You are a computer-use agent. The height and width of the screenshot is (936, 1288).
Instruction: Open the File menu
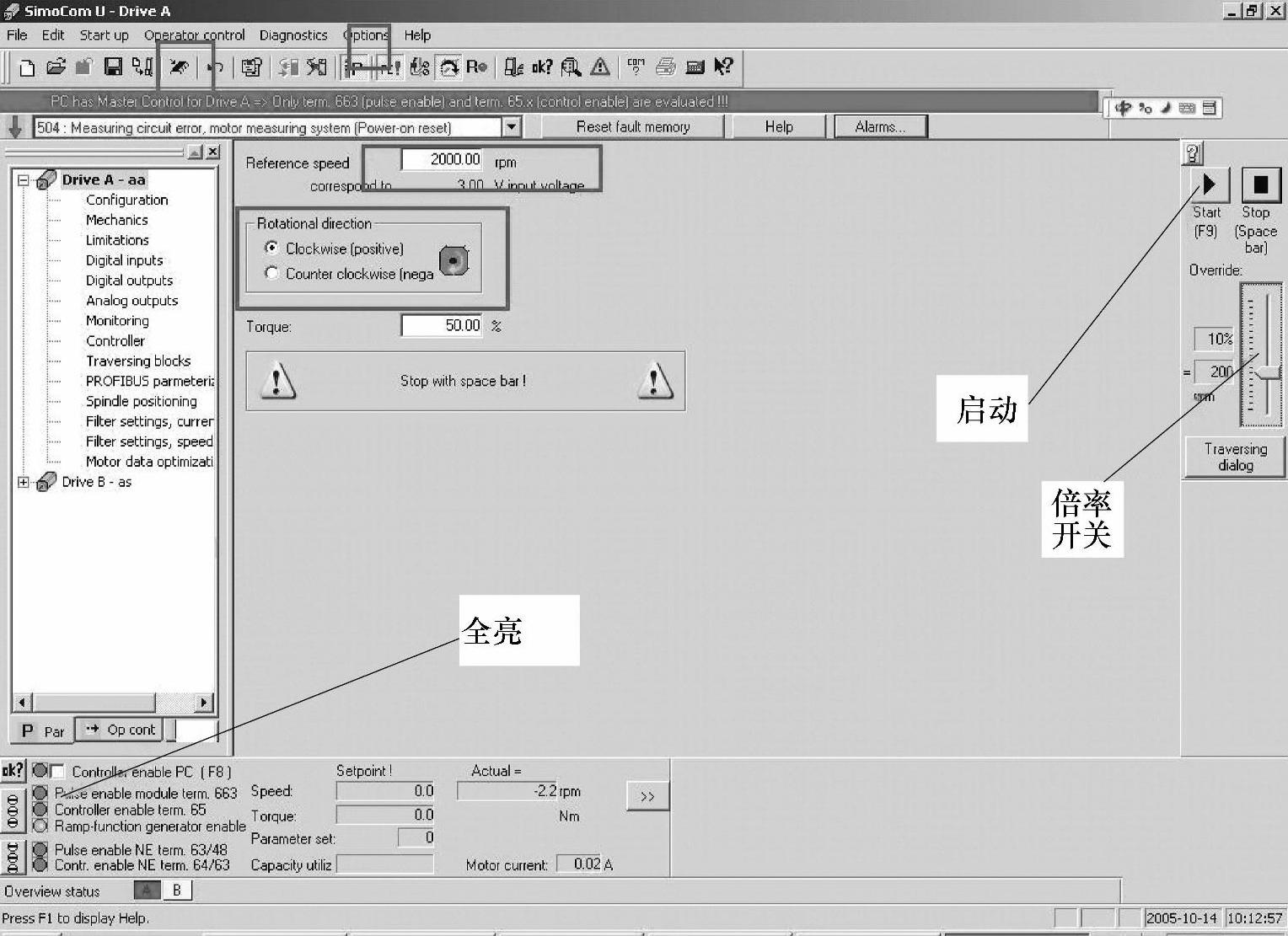coord(17,35)
